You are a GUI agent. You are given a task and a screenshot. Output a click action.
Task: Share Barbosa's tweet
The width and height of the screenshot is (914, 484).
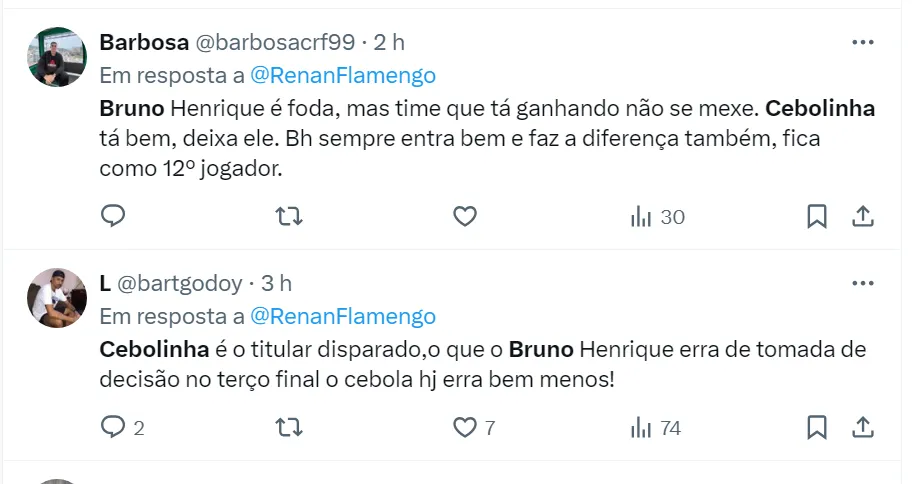click(x=862, y=216)
